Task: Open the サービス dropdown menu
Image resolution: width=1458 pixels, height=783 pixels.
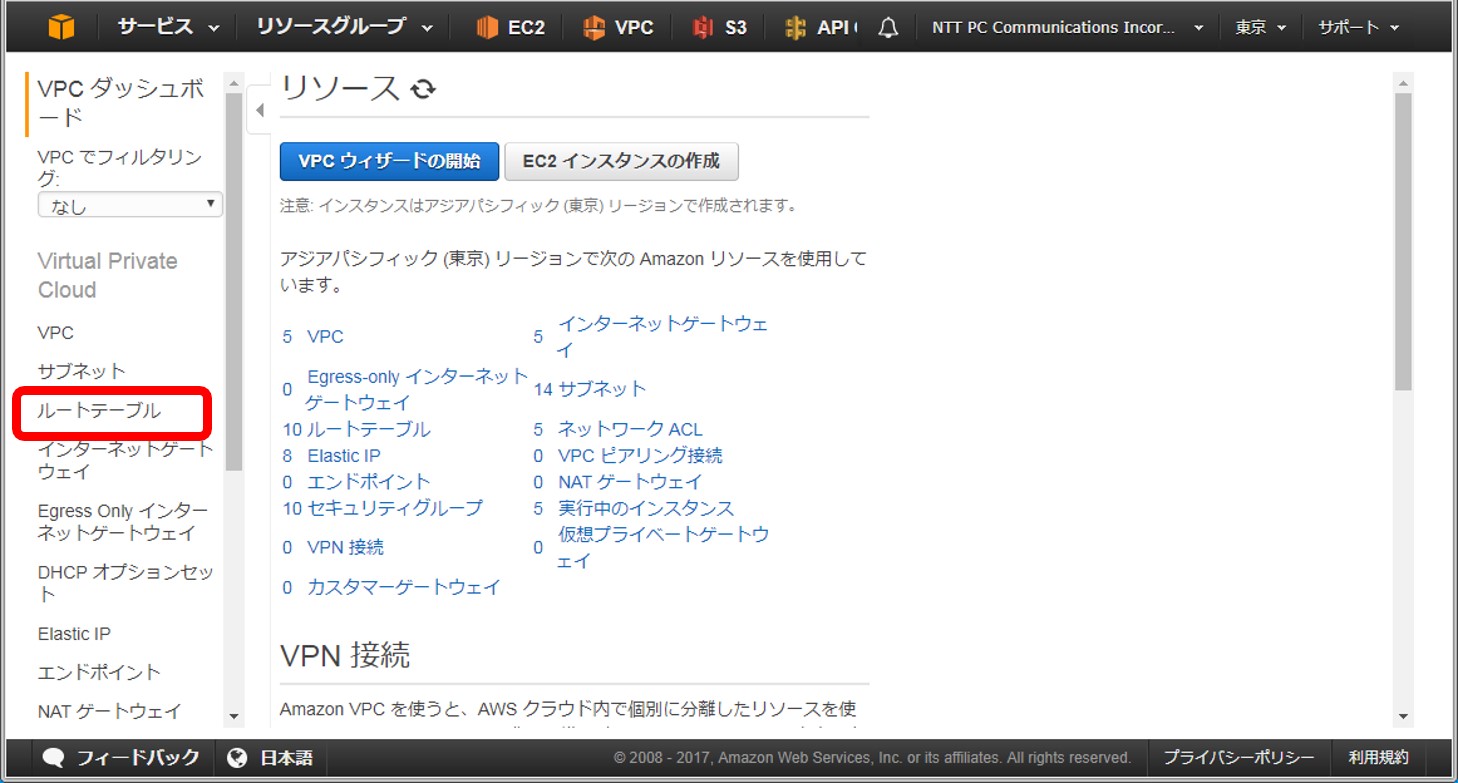Action: click(168, 27)
